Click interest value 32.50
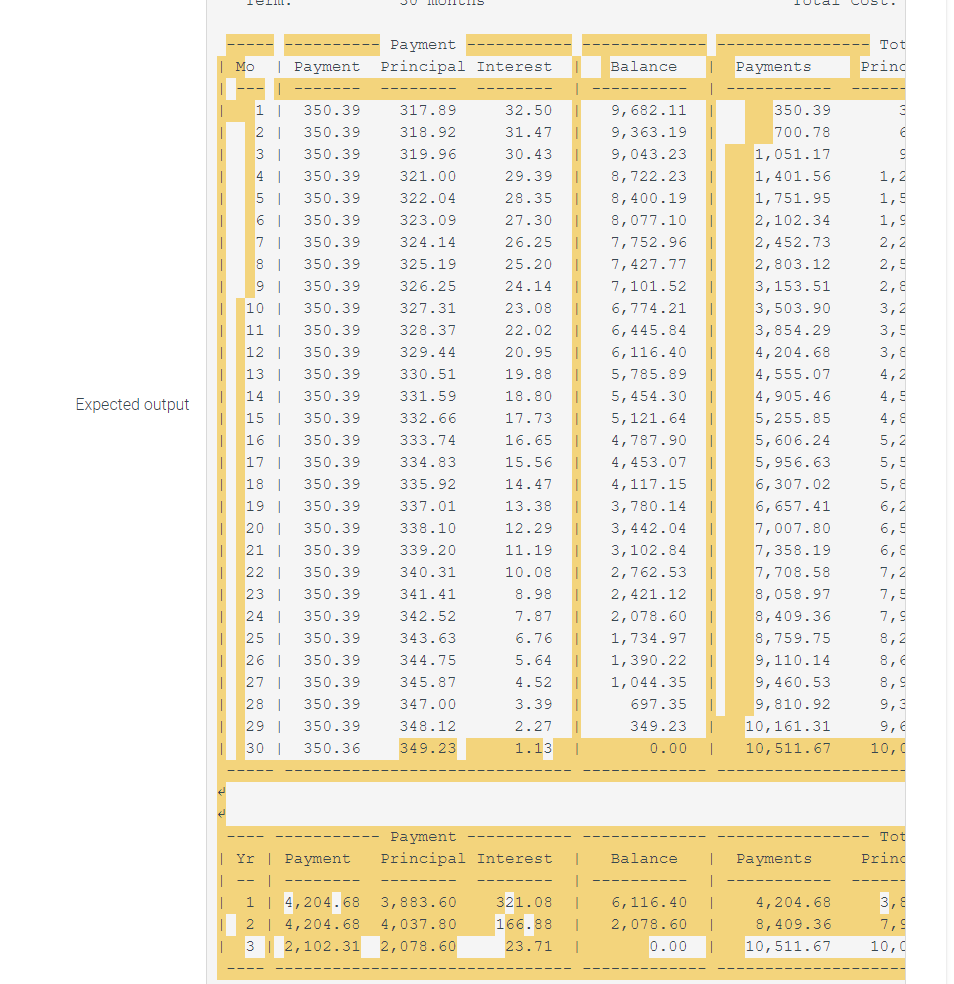 [528, 110]
